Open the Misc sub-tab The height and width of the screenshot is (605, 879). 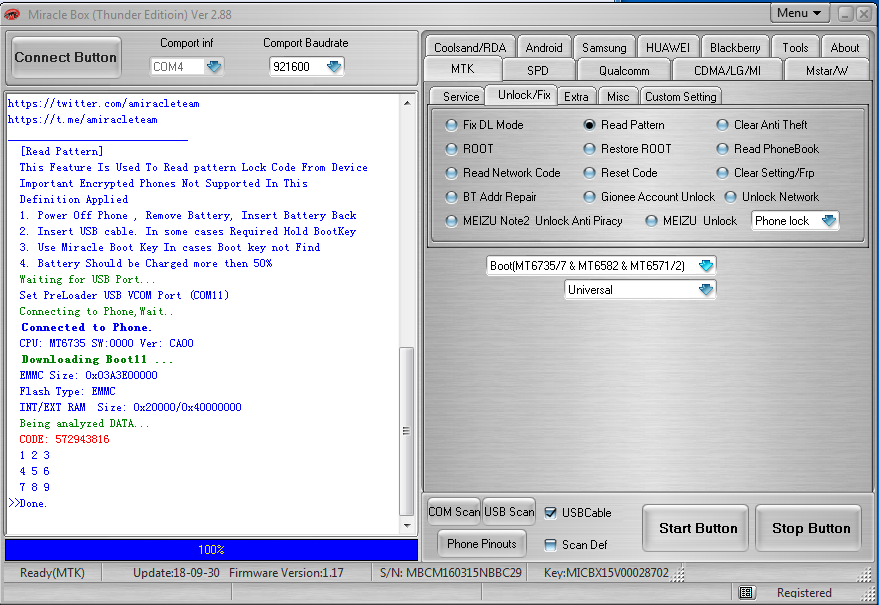[x=618, y=96]
